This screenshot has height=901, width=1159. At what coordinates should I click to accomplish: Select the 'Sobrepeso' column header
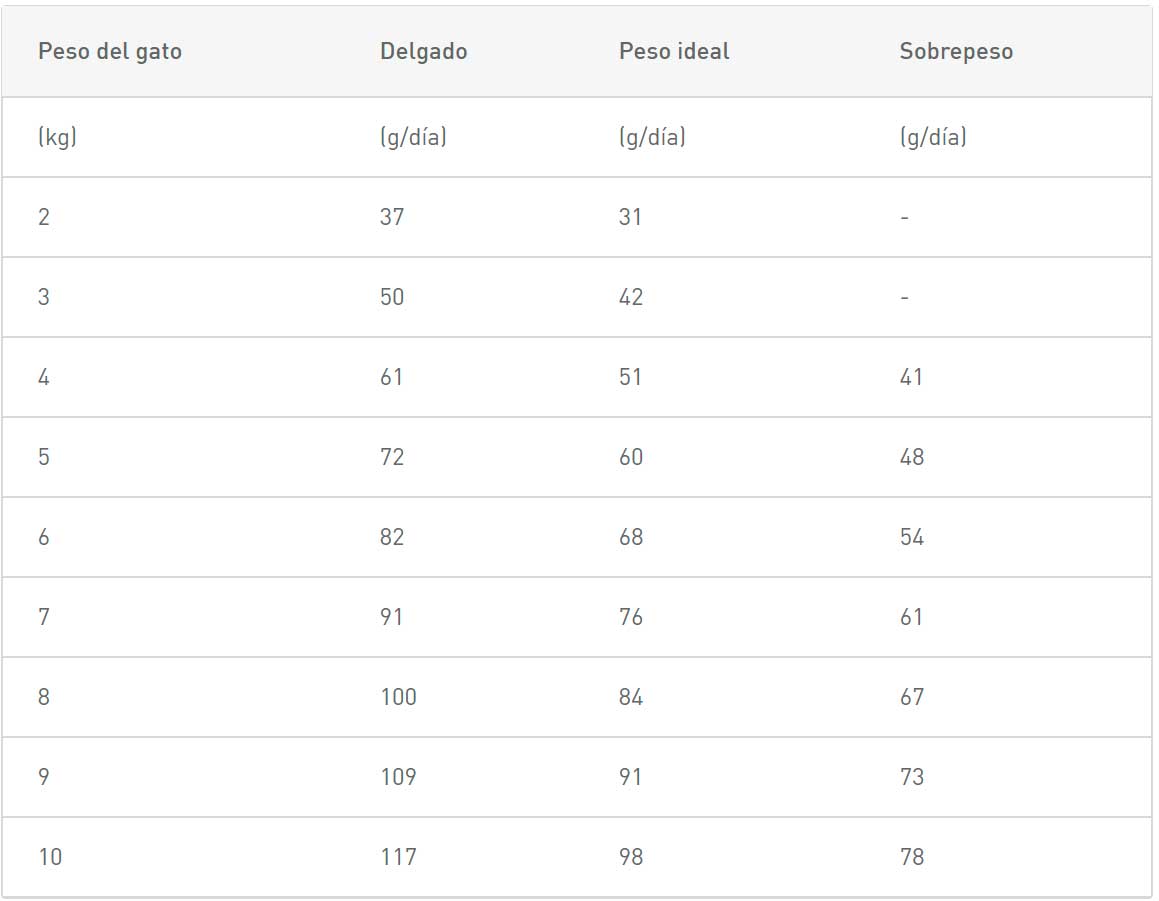point(956,52)
